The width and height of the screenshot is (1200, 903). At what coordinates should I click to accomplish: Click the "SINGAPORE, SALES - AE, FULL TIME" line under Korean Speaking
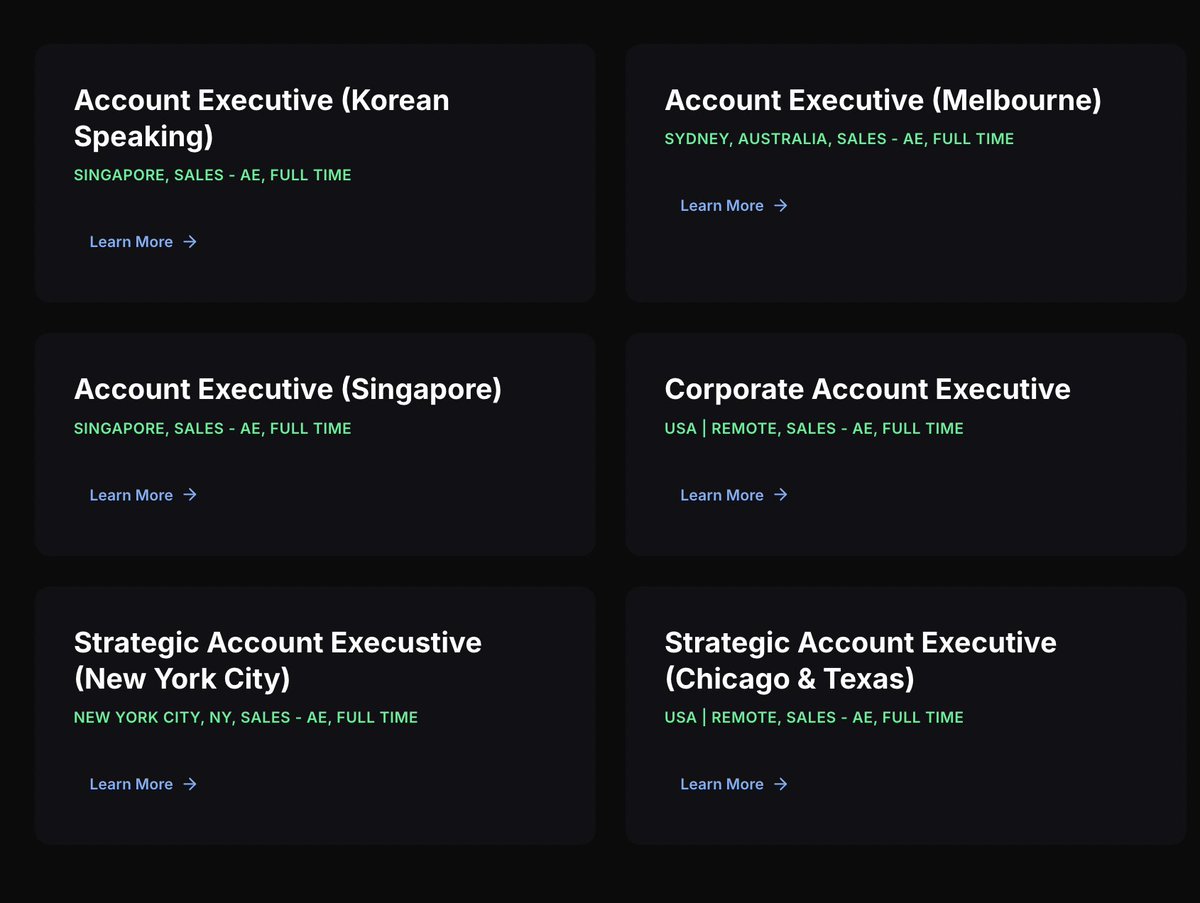coord(213,175)
